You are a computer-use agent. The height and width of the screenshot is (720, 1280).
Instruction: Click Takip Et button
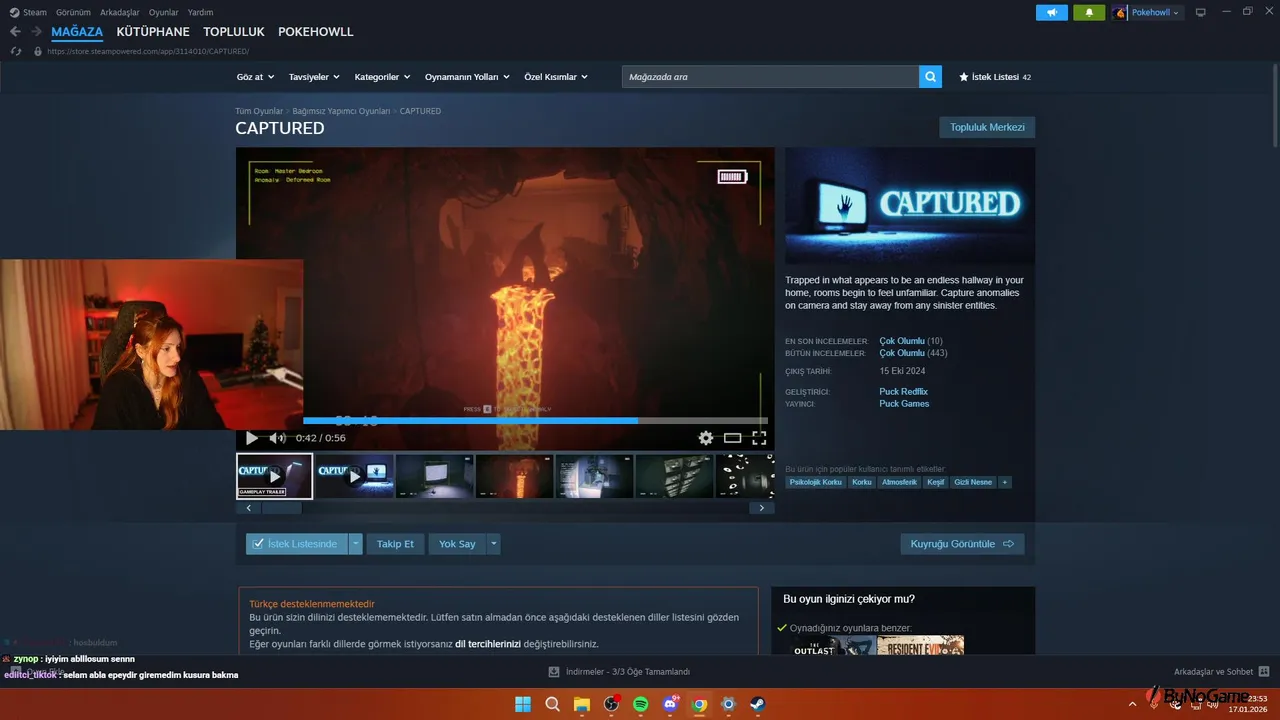click(395, 544)
